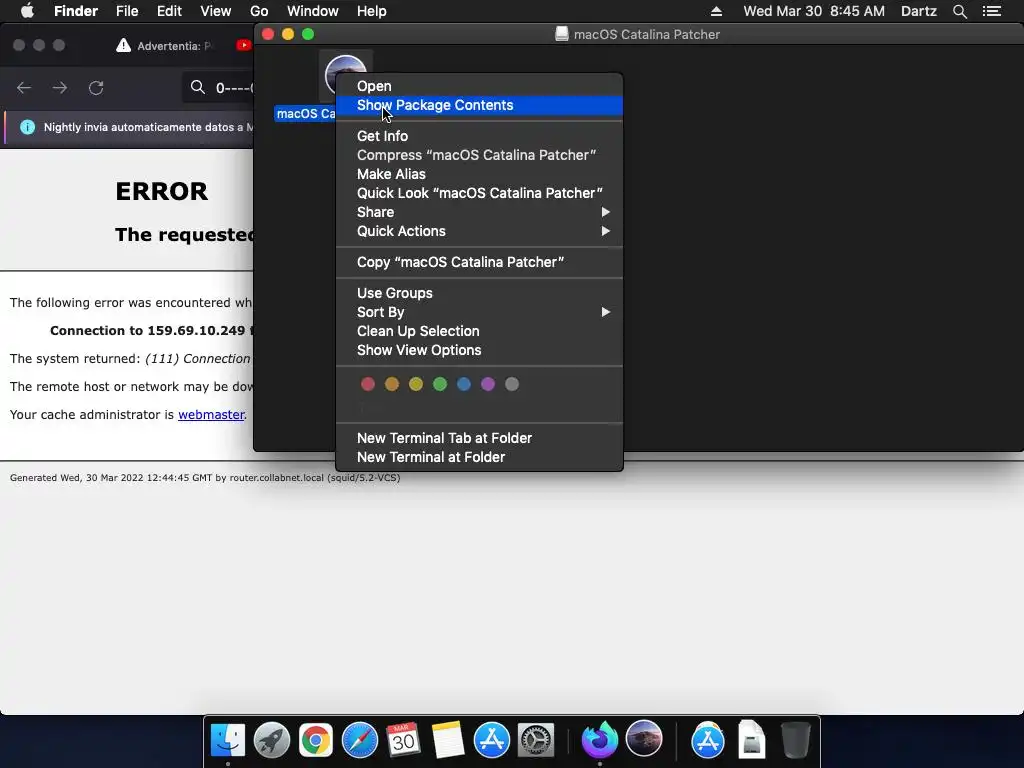Open the Edit menu
The image size is (1024, 768).
pos(169,11)
